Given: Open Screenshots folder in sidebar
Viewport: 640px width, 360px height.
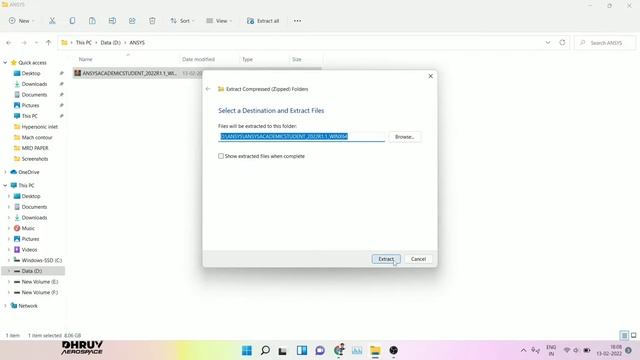Looking at the screenshot, I should [x=35, y=159].
